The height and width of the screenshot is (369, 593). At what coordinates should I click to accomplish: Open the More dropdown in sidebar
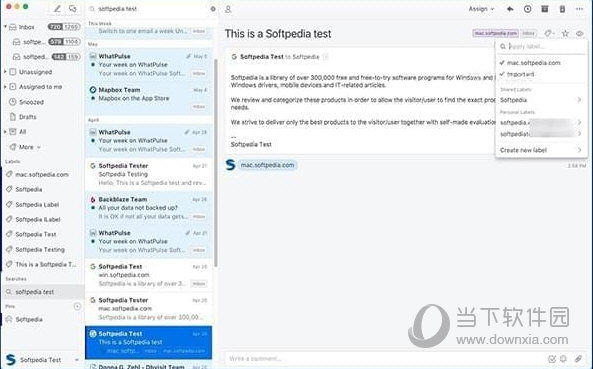coord(25,147)
